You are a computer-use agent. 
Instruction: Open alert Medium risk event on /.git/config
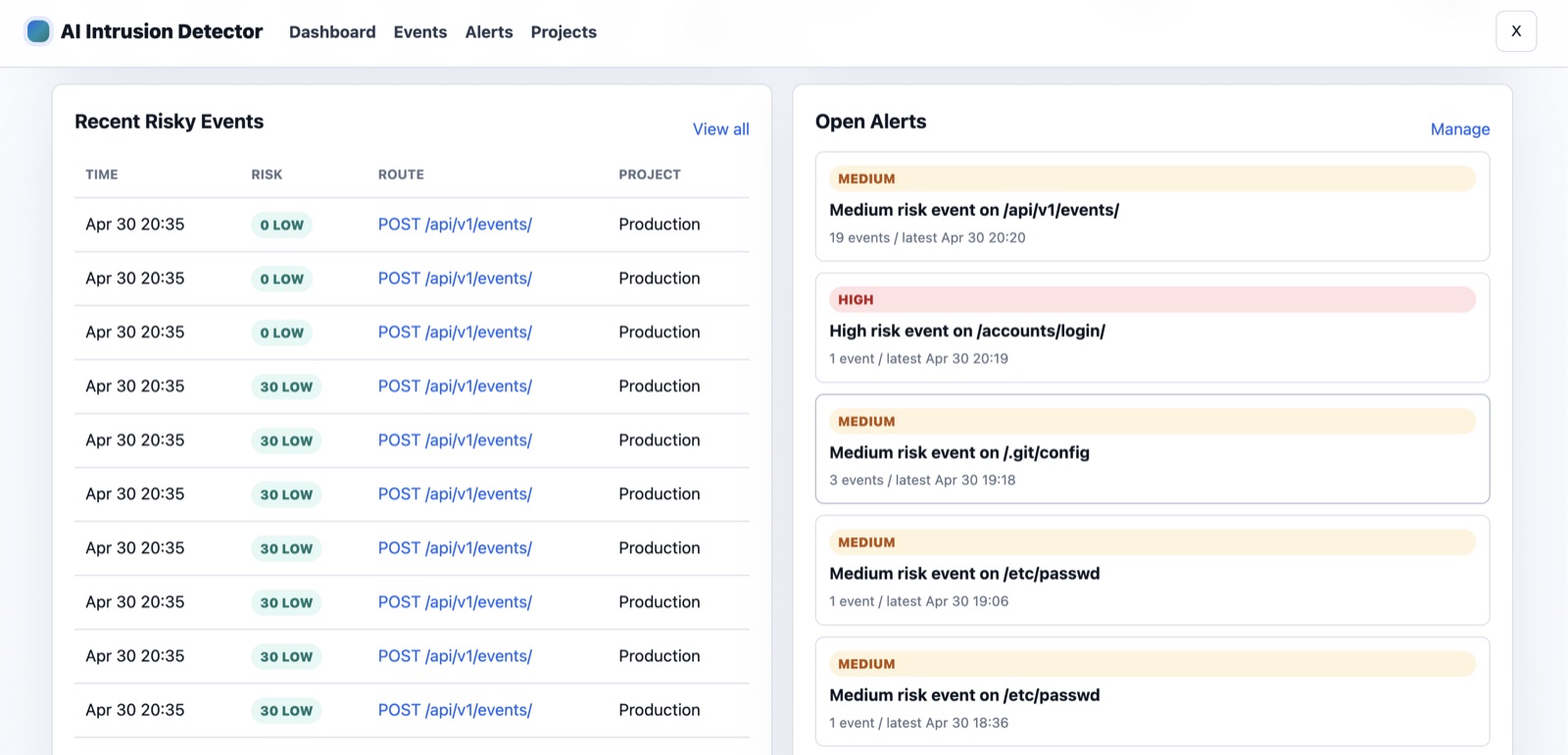[x=1152, y=449]
